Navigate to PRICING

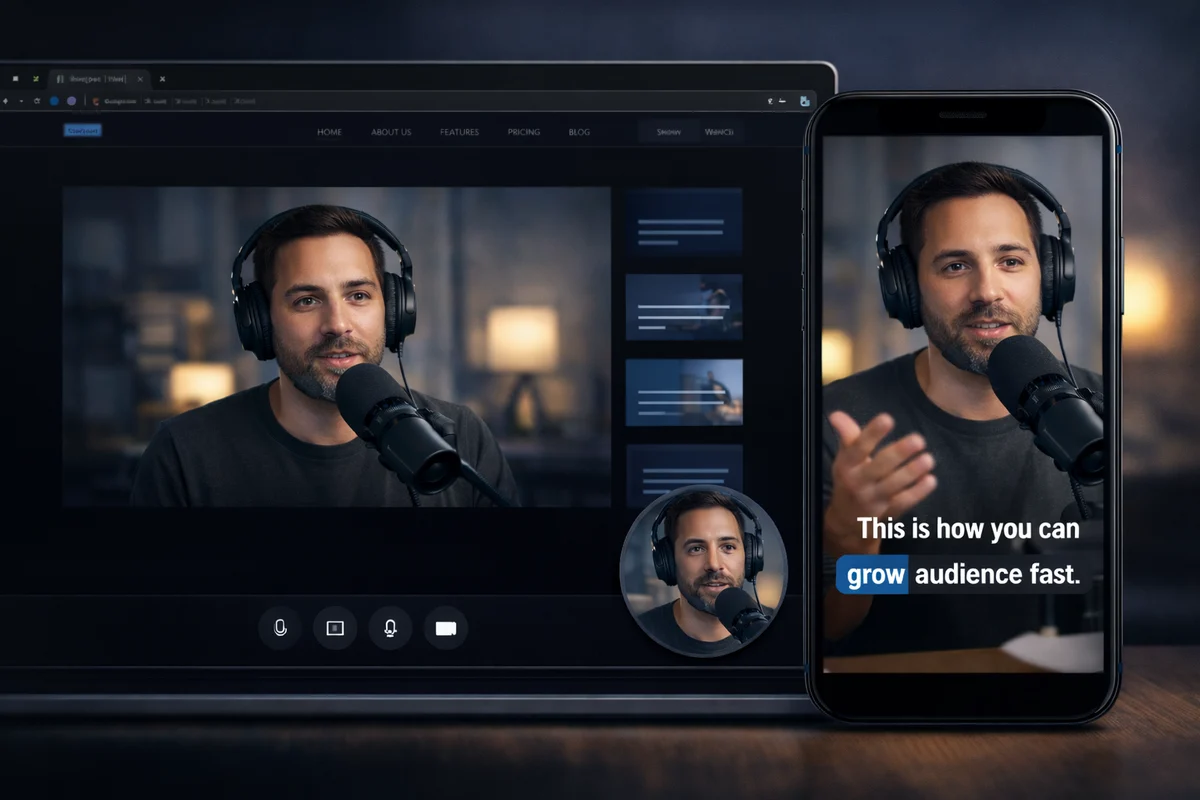523,132
